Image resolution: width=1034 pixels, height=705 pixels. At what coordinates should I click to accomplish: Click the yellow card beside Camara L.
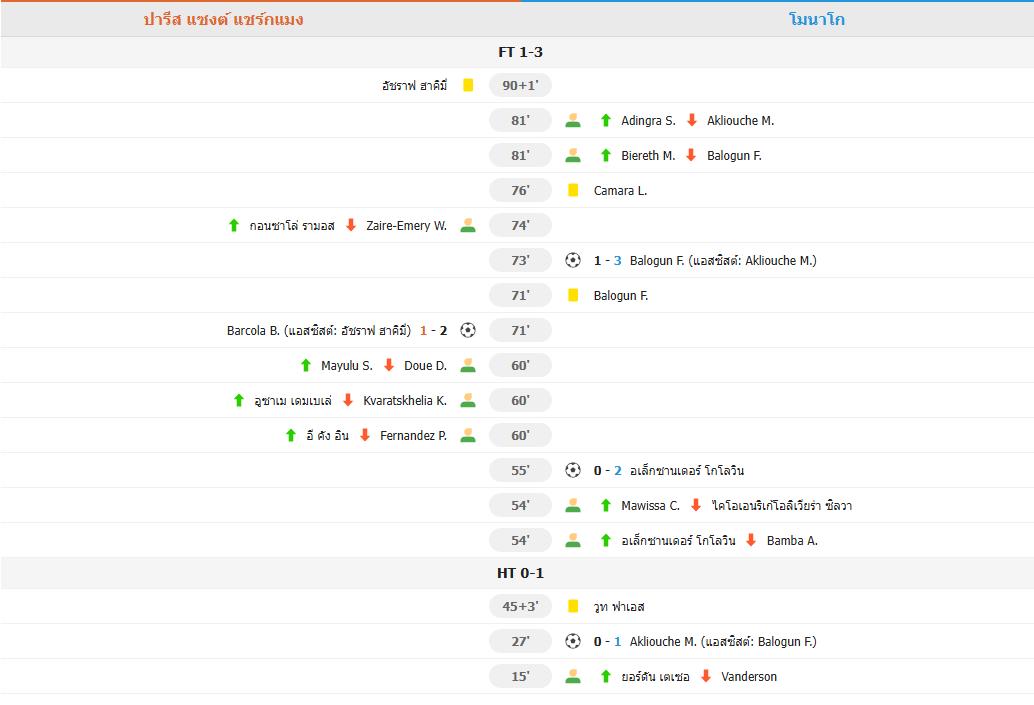(x=573, y=190)
